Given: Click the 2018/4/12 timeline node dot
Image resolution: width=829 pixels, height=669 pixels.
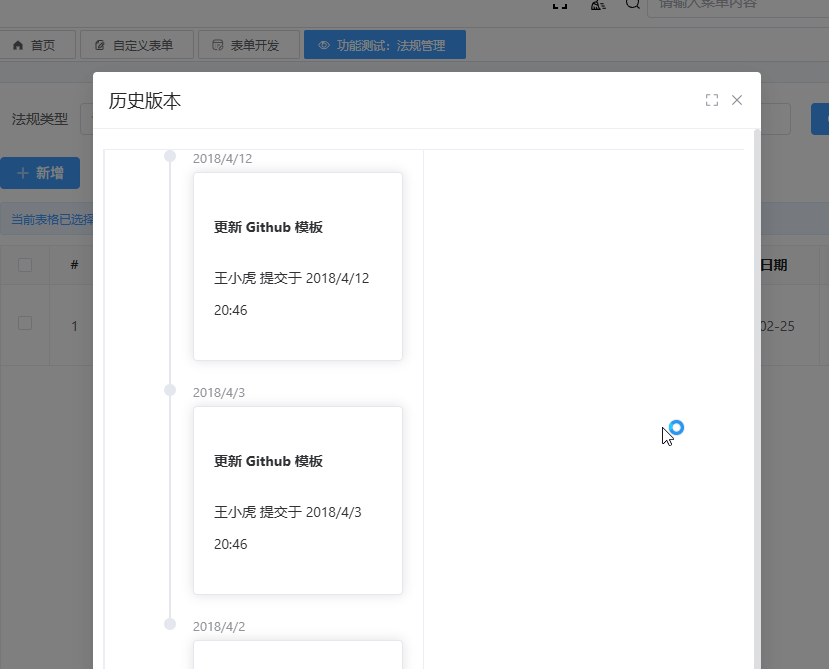Looking at the screenshot, I should [170, 156].
